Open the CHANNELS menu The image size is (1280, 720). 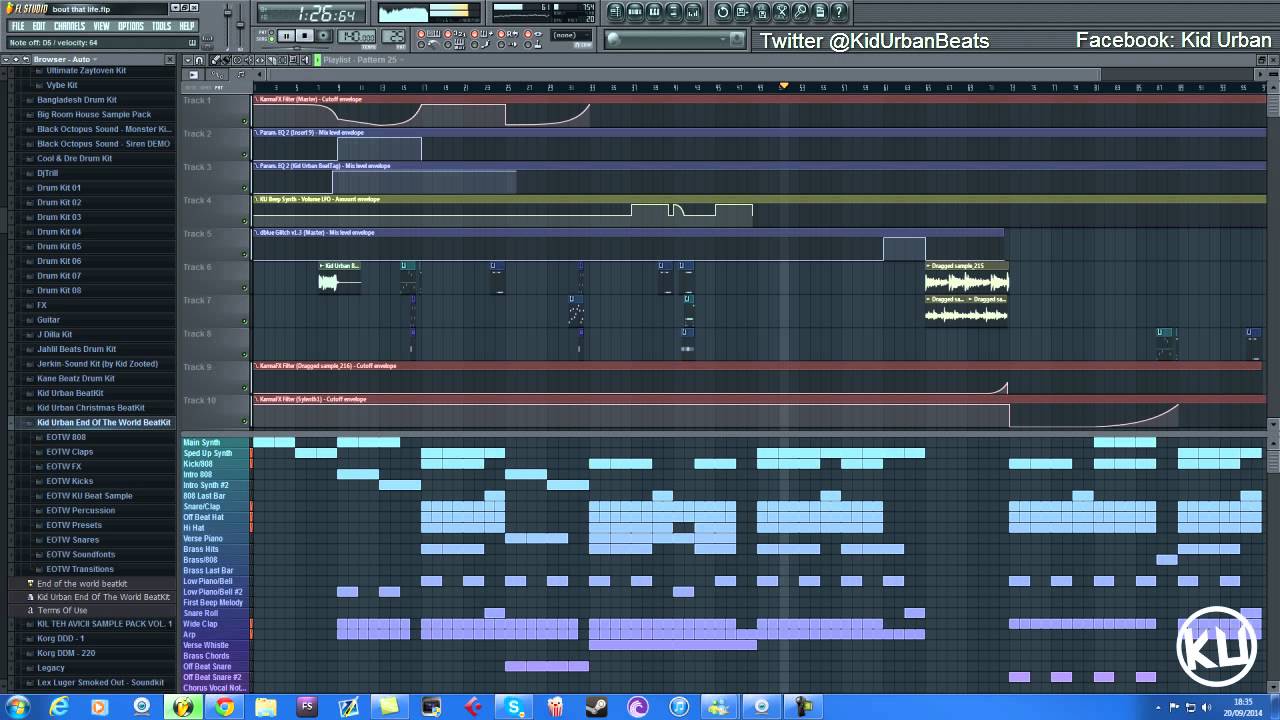[x=69, y=26]
